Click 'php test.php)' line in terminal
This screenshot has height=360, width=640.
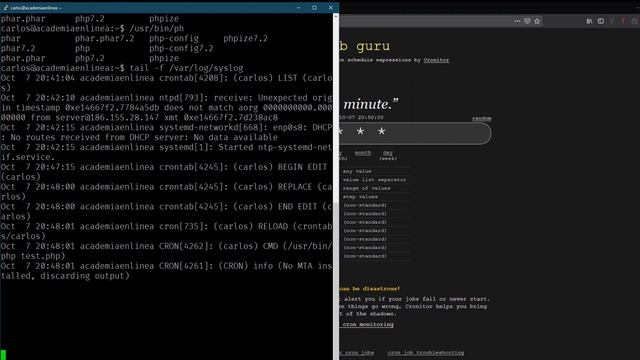click(x=33, y=256)
